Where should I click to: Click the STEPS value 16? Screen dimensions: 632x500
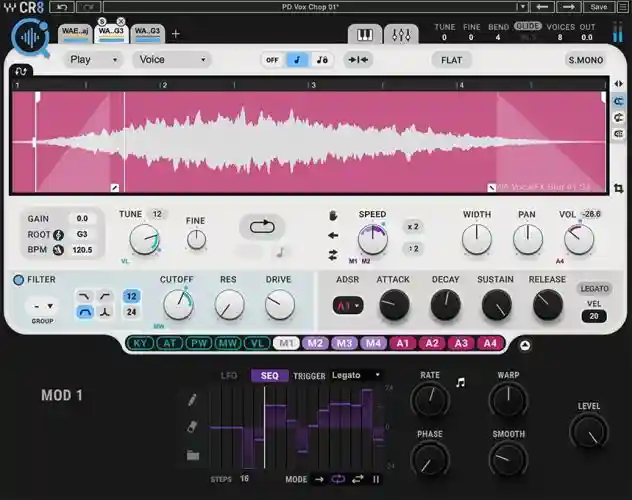tap(244, 479)
